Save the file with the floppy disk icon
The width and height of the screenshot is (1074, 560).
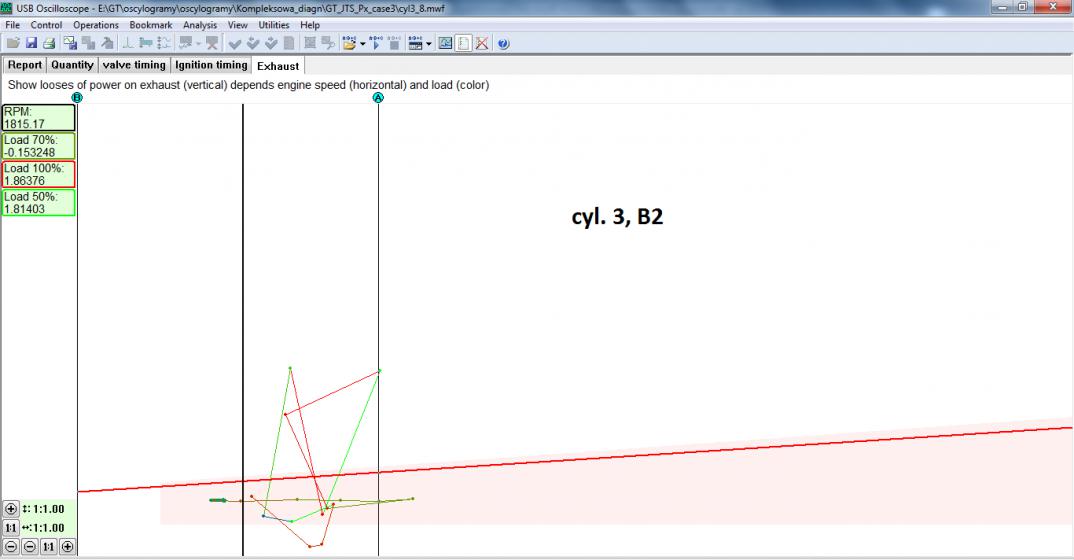pyautogui.click(x=30, y=43)
